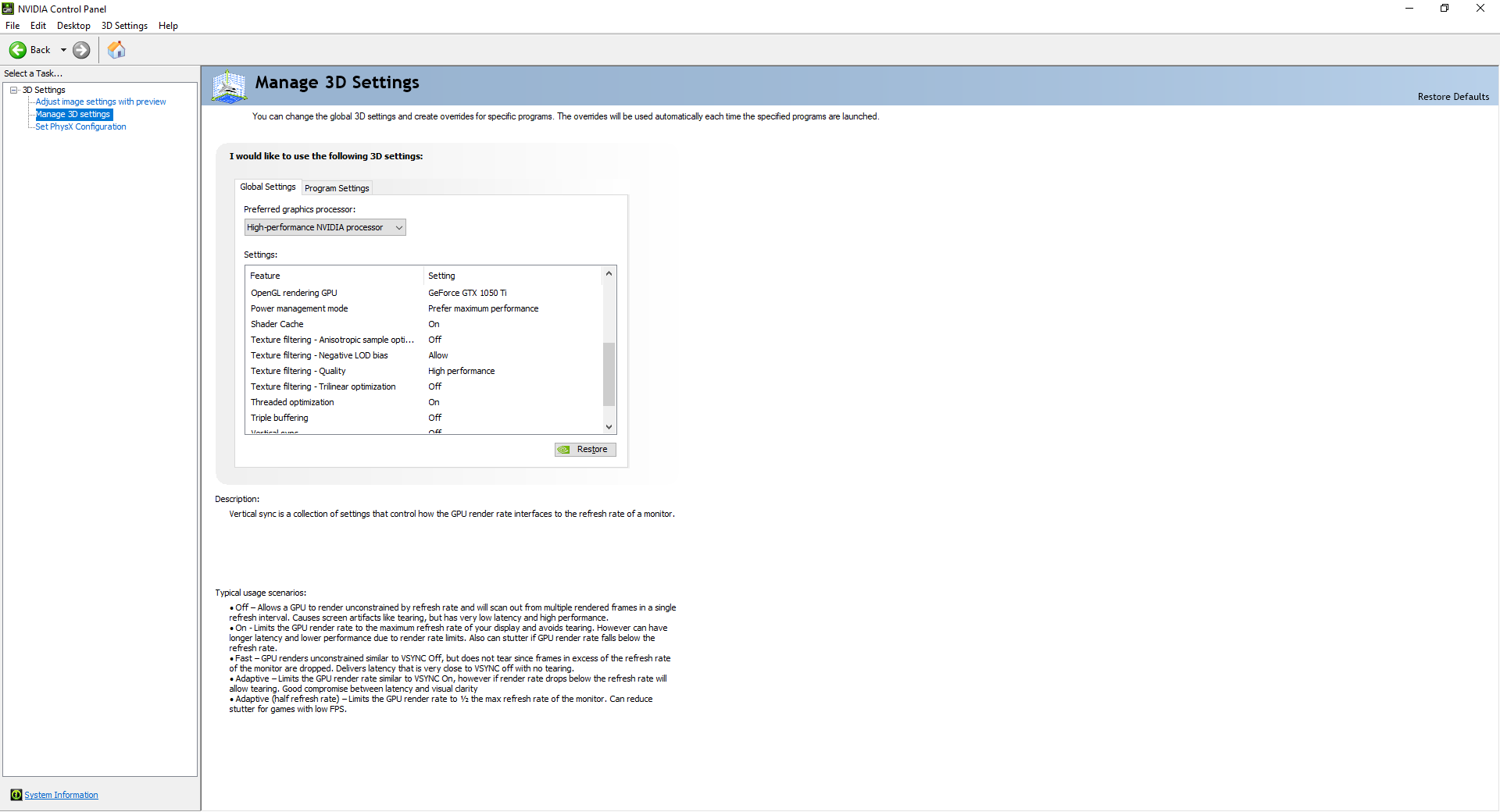
Task: Select OpenGL rendering GPU feature row
Action: click(423, 293)
